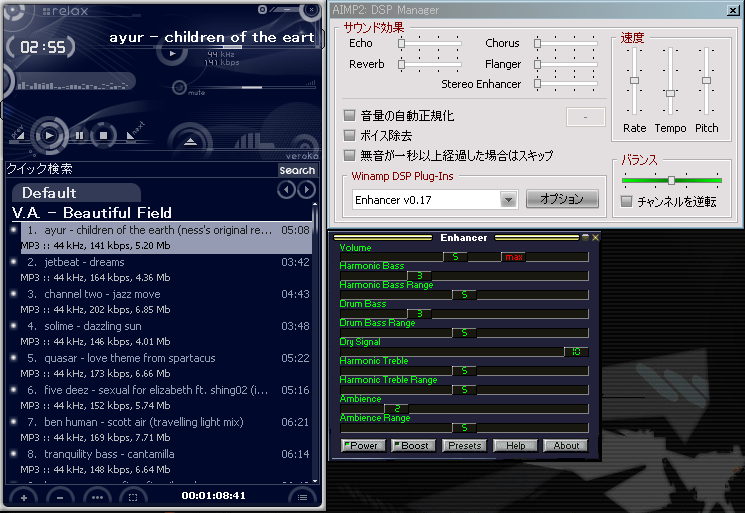Click the eject/open file triangle icon
The height and width of the screenshot is (513, 745).
tap(190, 141)
